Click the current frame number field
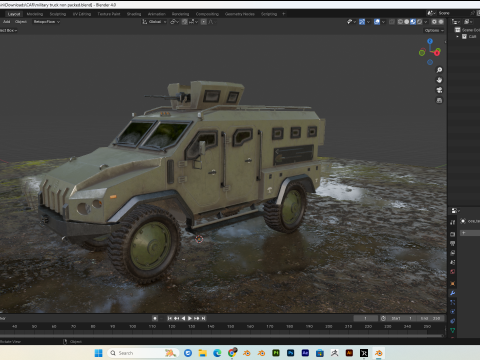 366,318
